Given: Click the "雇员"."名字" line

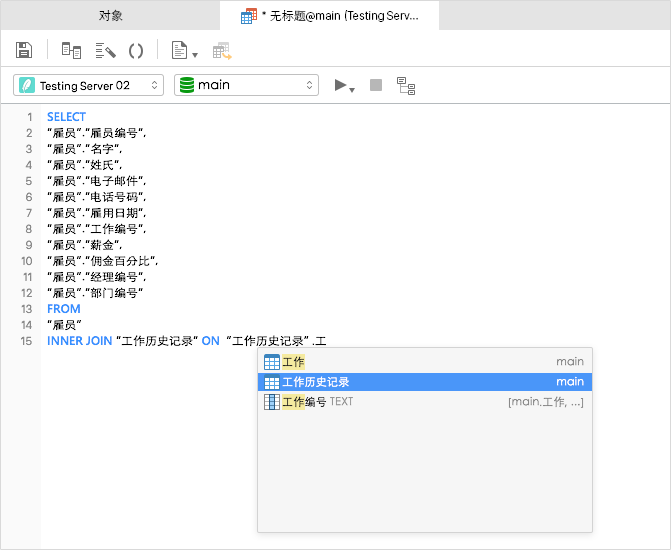Looking at the screenshot, I should coord(85,149).
